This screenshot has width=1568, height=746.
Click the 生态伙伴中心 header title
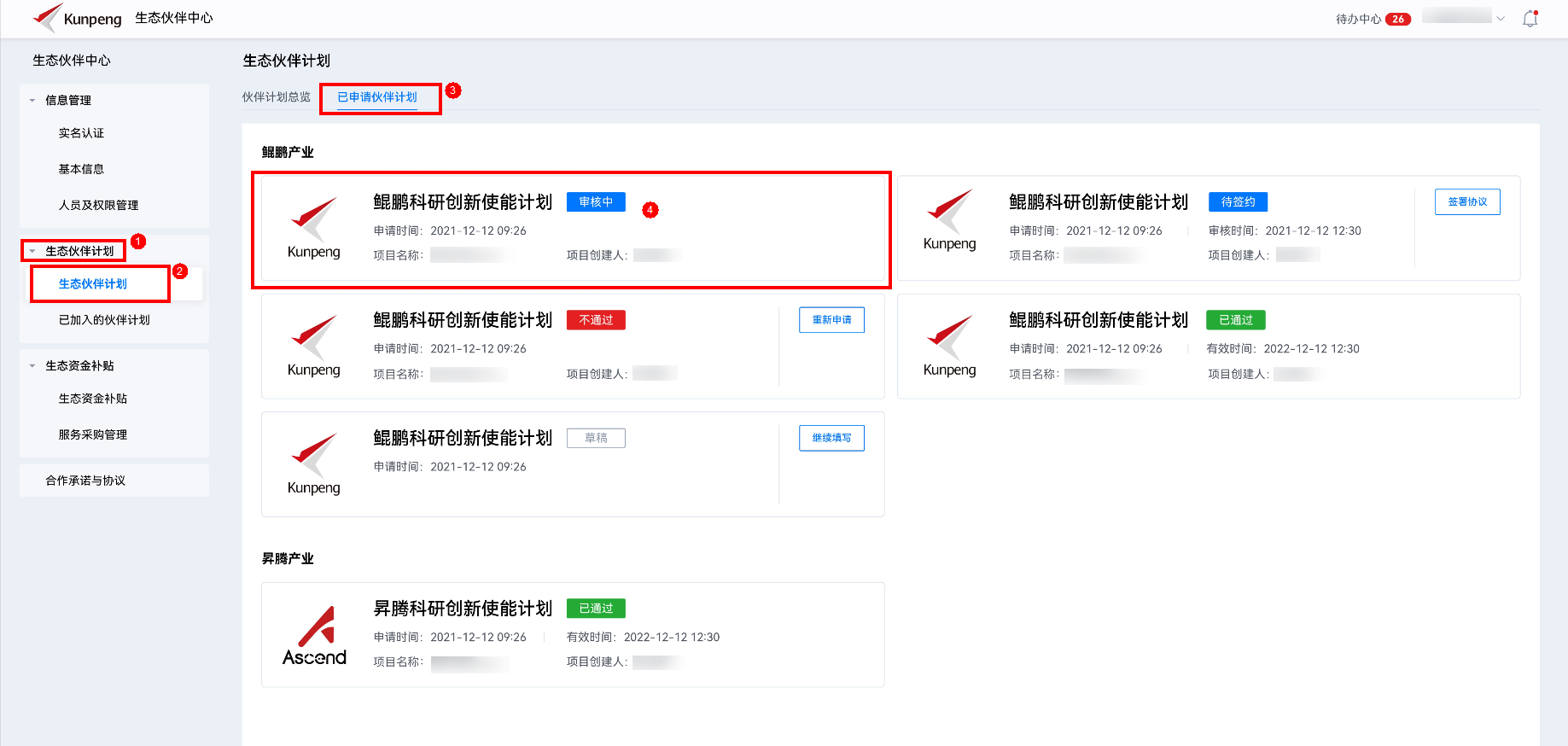(174, 18)
